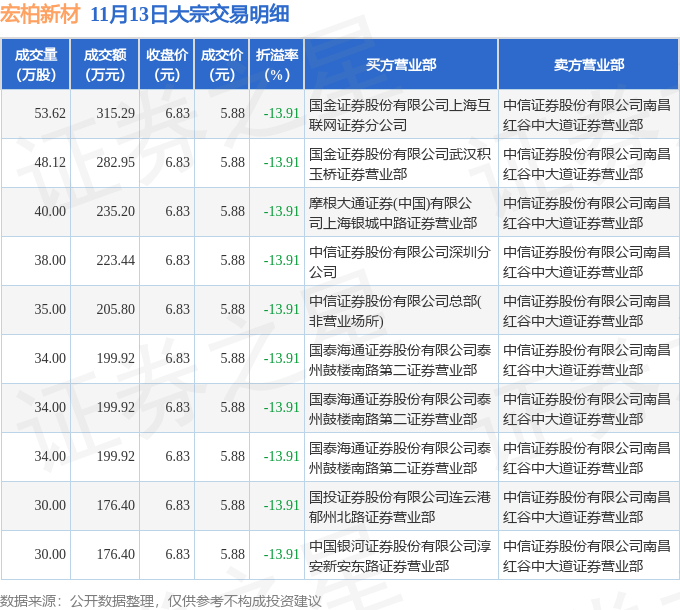Viewport: 680px width, 610px height.
Task: Select the 成交量(万股) column header
Action: click(36, 64)
